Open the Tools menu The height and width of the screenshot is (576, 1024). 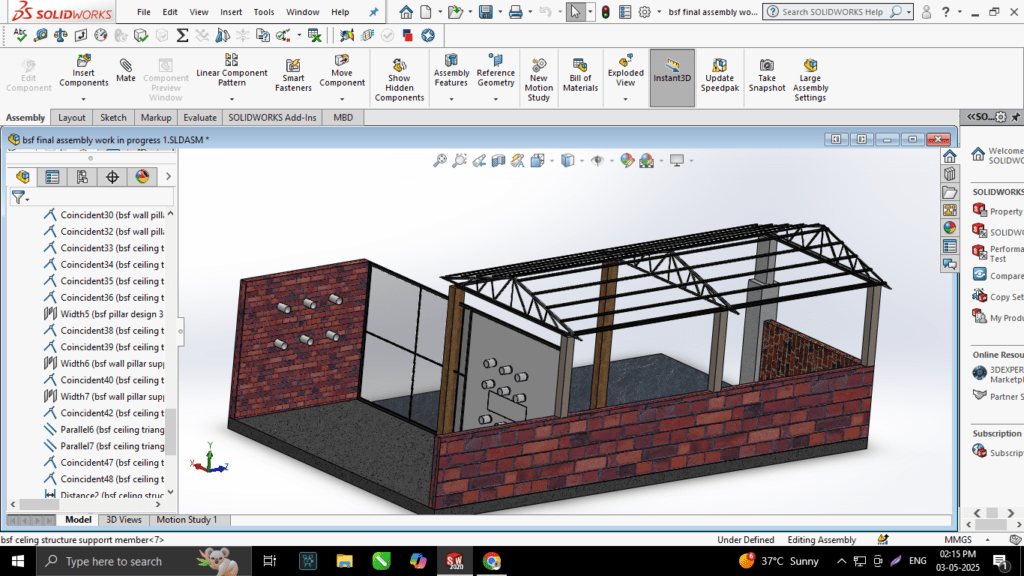264,12
